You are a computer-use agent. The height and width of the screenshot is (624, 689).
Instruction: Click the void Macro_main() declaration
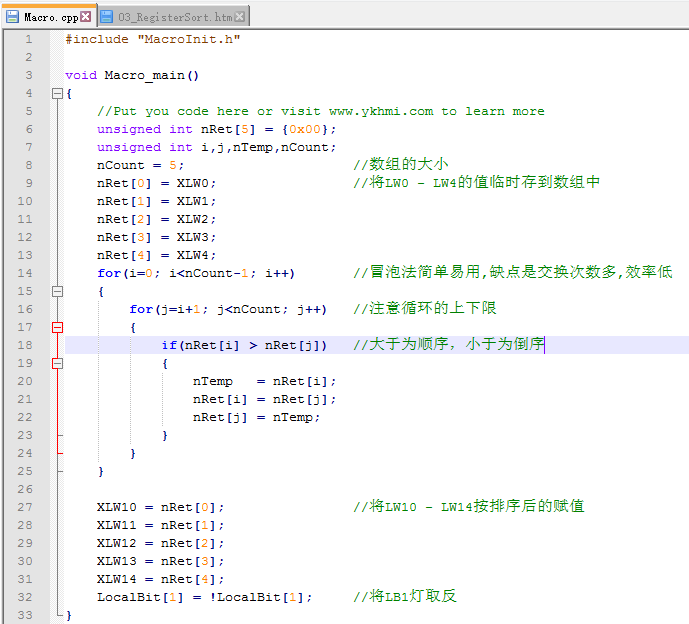[x=132, y=75]
